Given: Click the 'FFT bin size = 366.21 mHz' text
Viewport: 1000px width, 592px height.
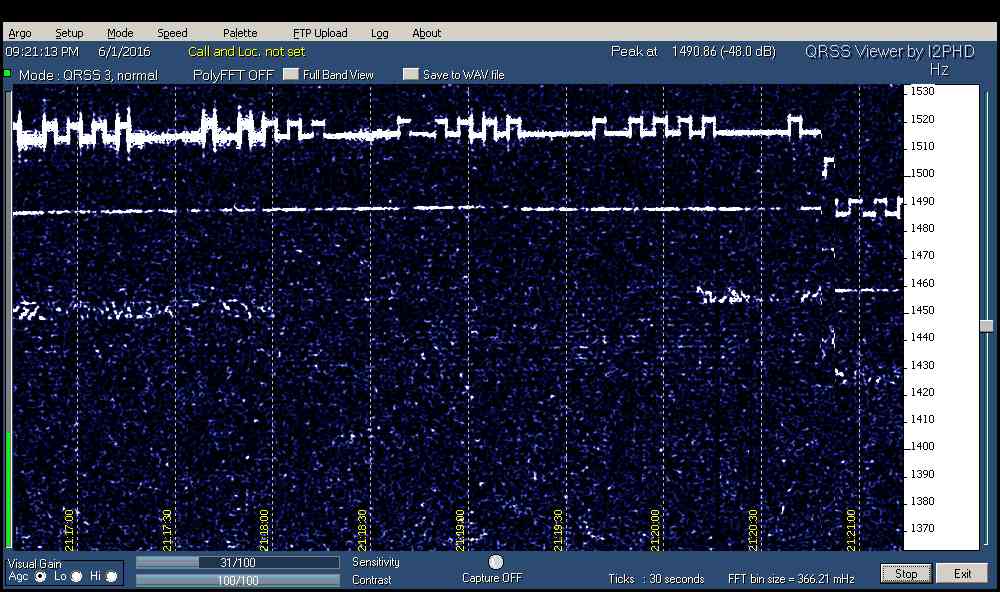Looking at the screenshot, I should (791, 579).
